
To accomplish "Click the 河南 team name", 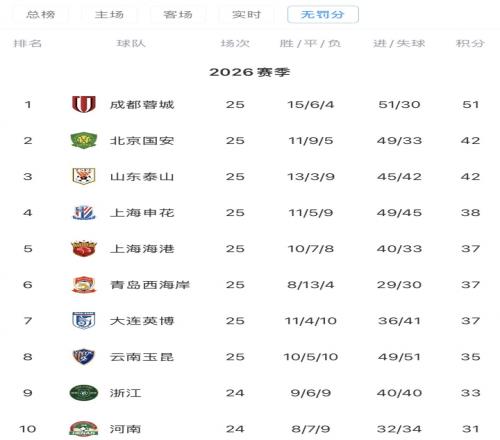I will coord(126,429).
